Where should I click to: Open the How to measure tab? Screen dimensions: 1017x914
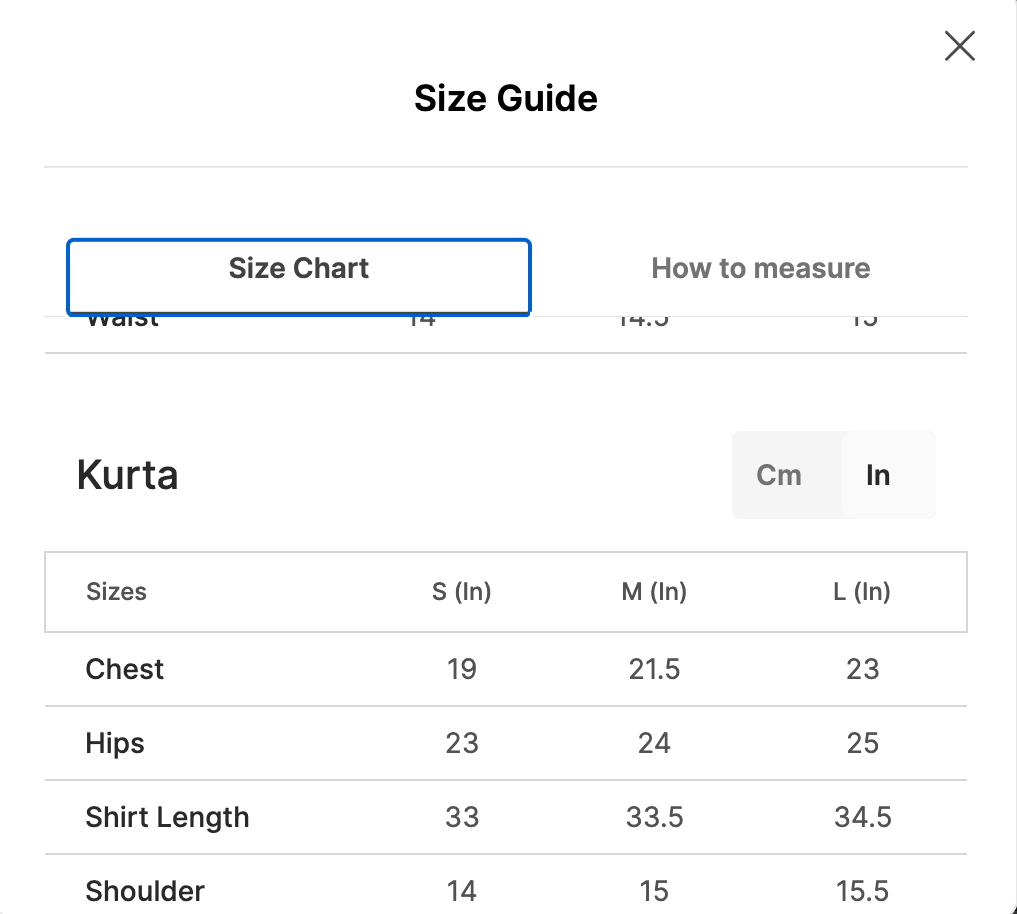[760, 269]
